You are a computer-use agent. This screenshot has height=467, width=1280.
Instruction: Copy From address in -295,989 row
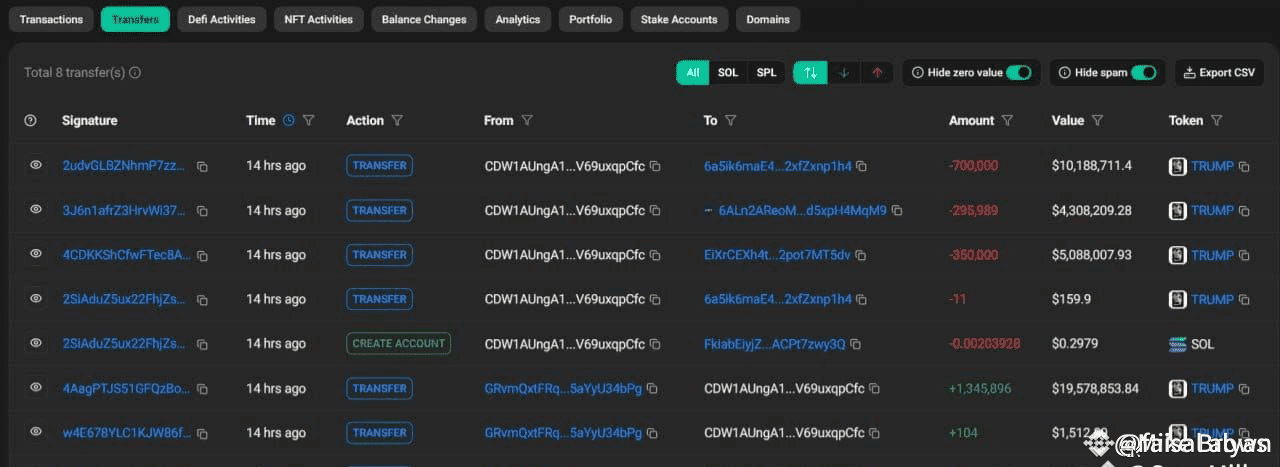pos(655,211)
